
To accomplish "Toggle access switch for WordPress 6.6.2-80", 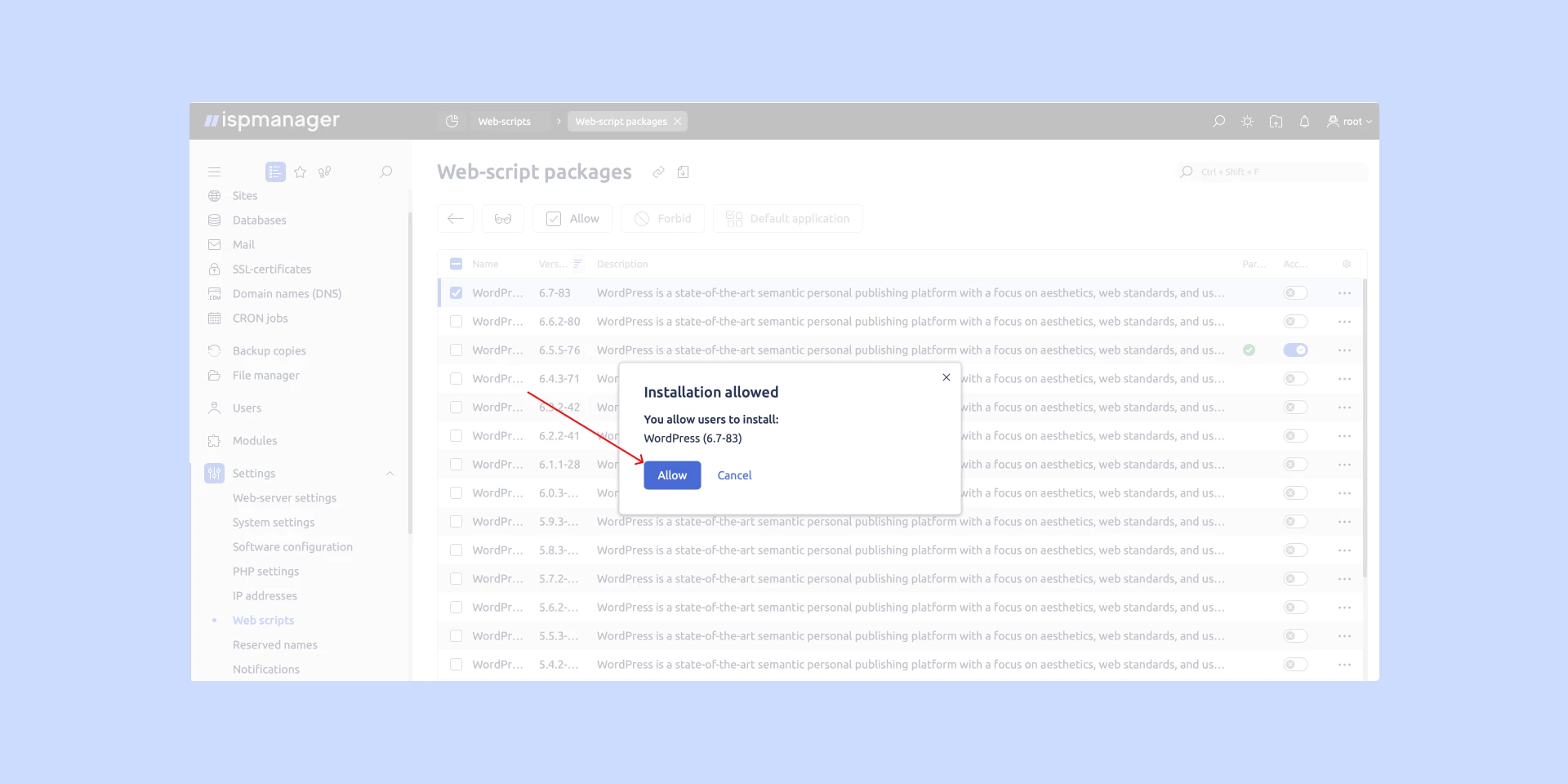I will click(x=1295, y=322).
